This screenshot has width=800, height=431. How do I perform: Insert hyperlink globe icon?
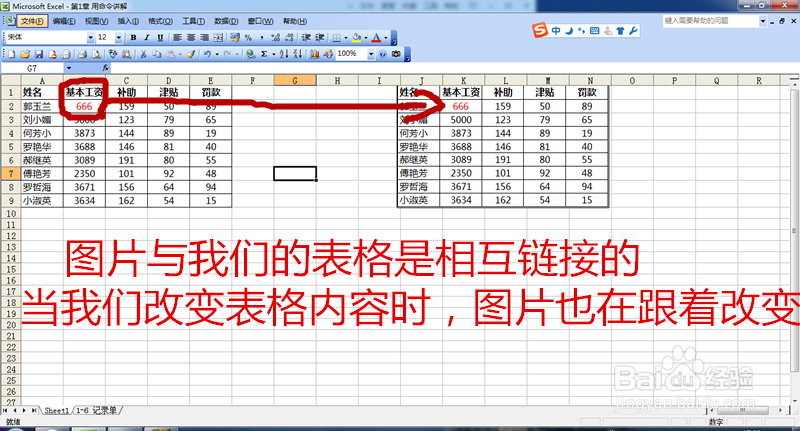tap(251, 54)
